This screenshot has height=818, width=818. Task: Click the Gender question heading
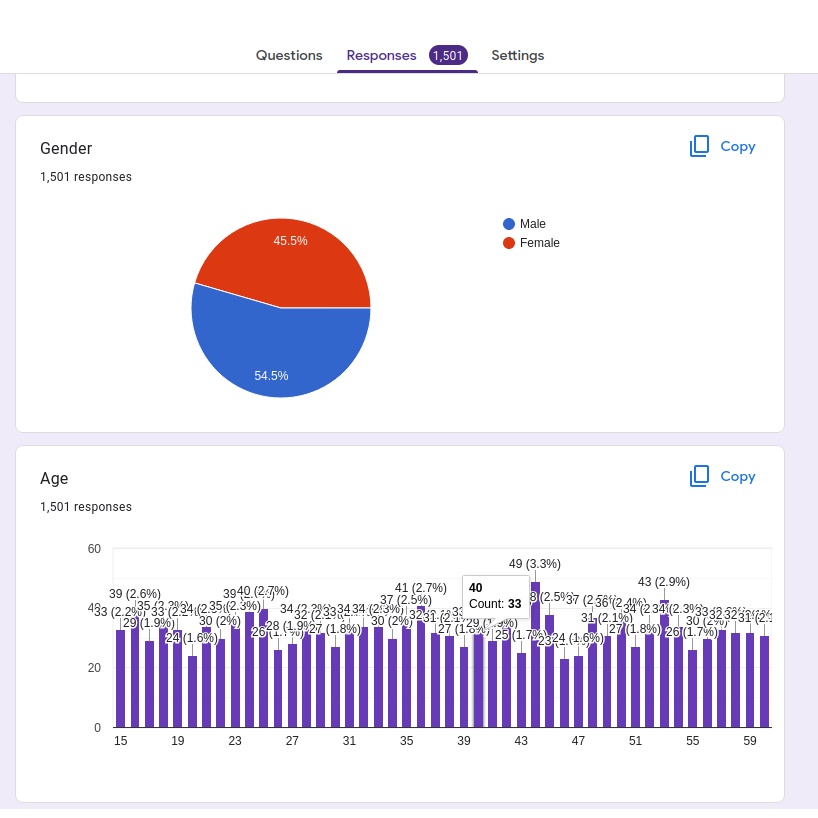click(x=66, y=149)
